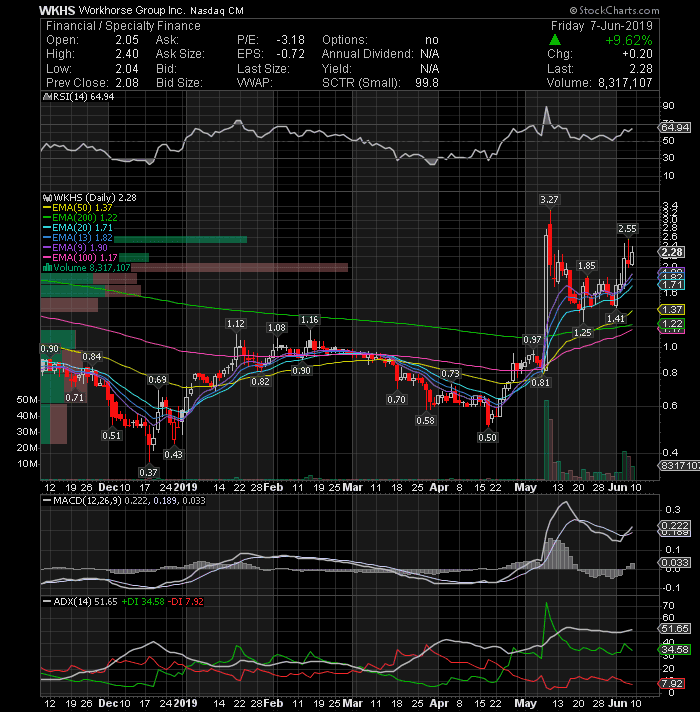Screen dimensions: 700x712
Task: Click the EMA(100) 1.17 legend entry
Action: pos(80,257)
